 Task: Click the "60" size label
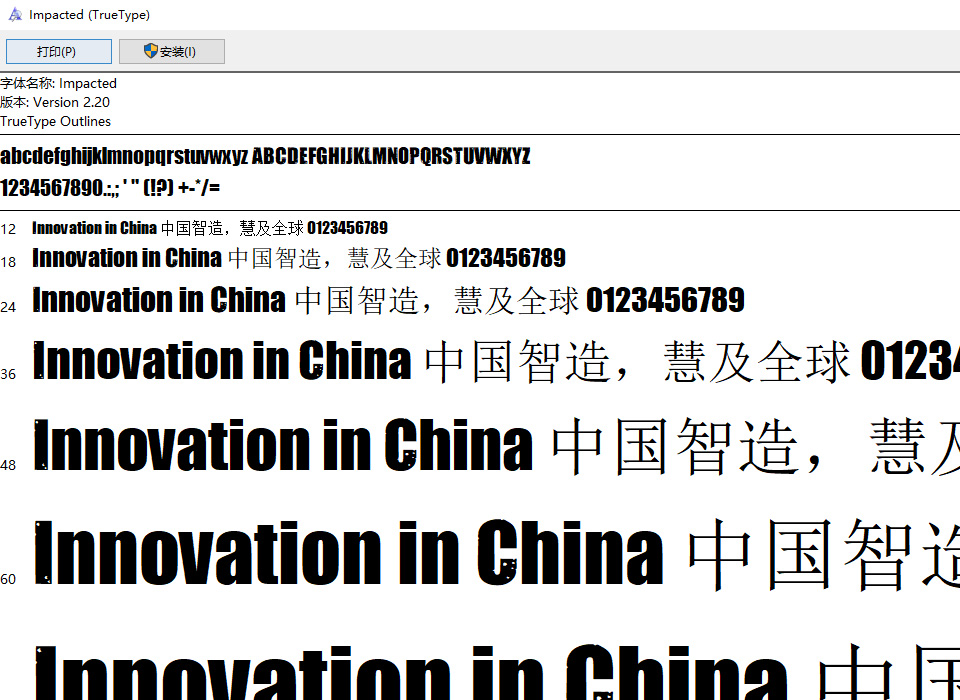[x=8, y=579]
